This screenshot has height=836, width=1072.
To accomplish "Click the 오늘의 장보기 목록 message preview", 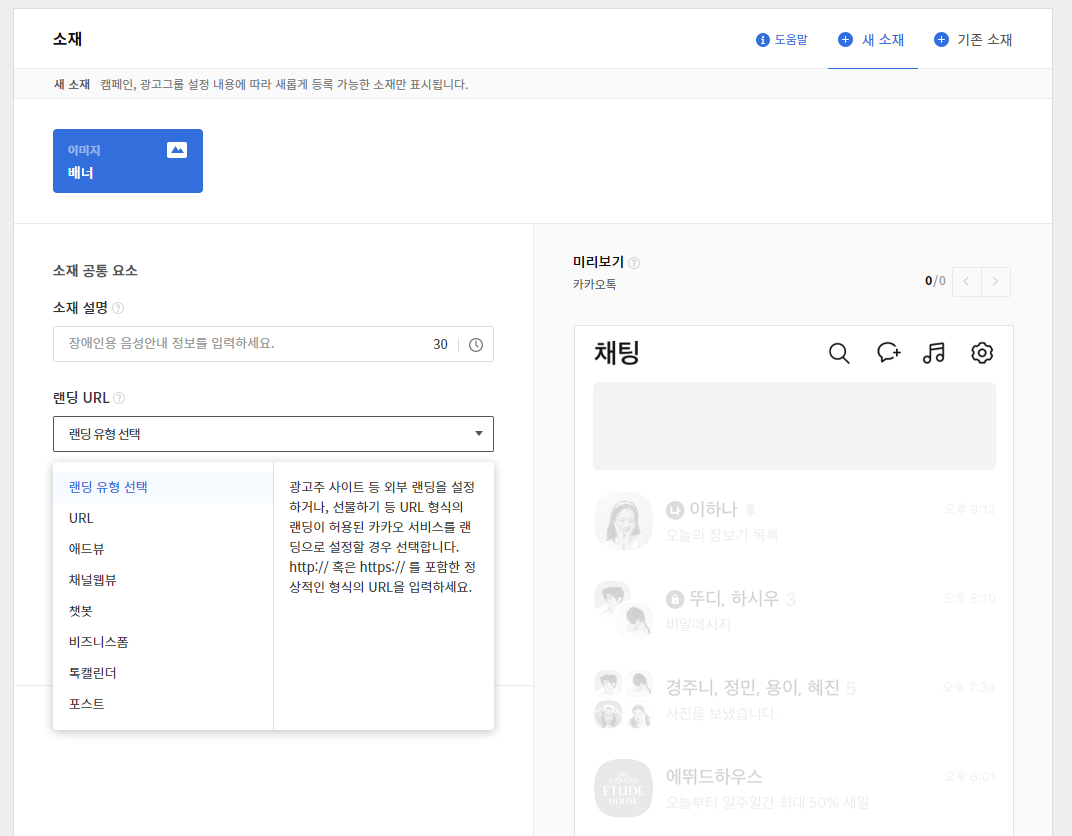I will click(722, 535).
